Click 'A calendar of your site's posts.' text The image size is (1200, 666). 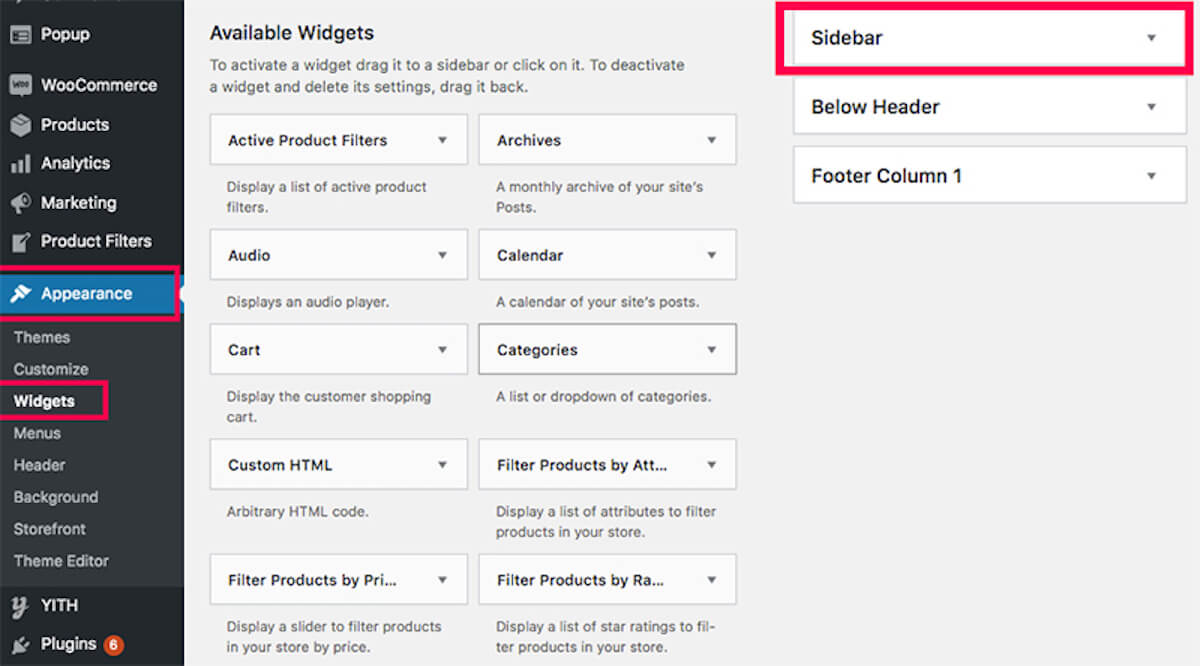[598, 302]
